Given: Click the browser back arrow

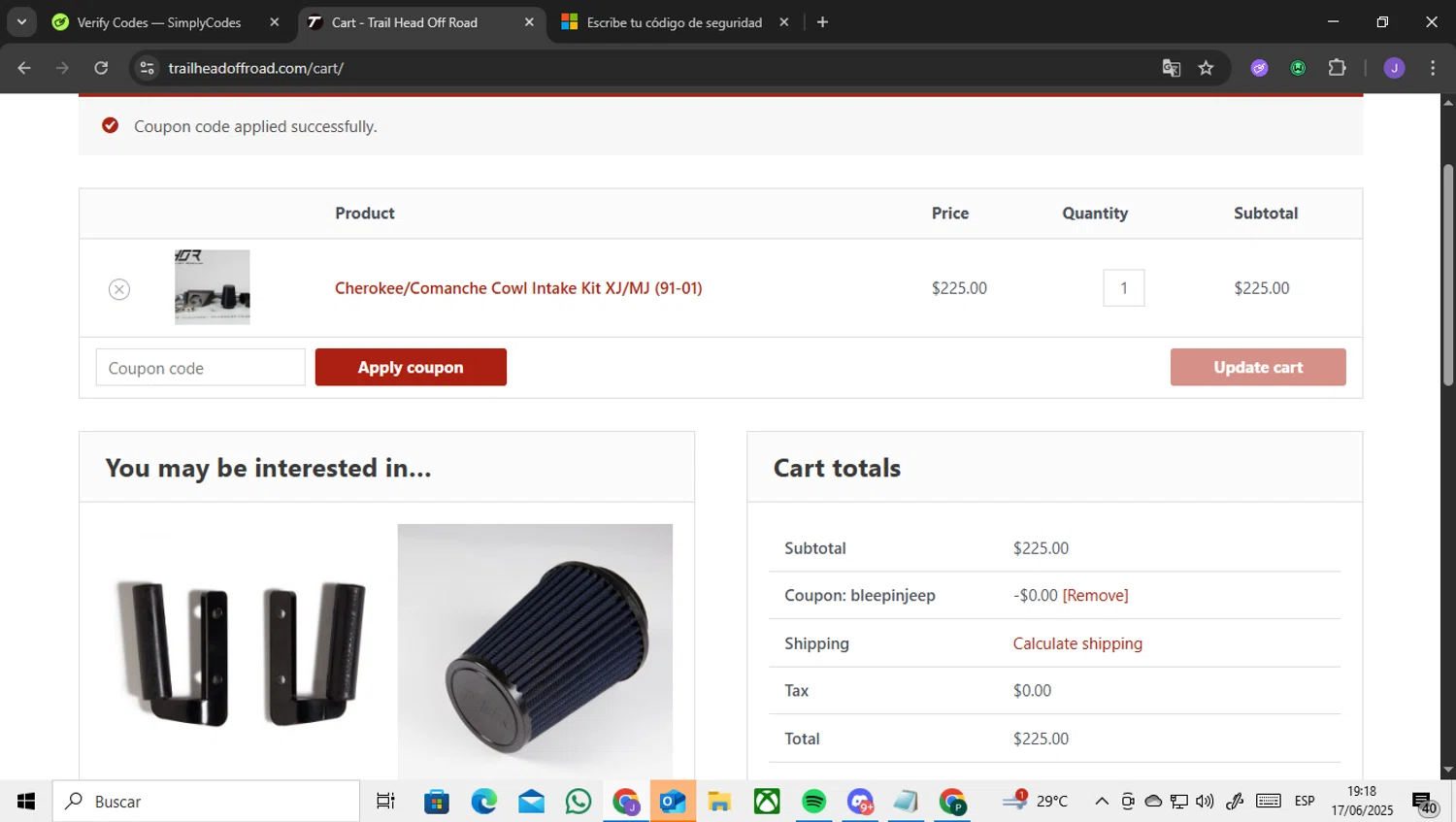Looking at the screenshot, I should [x=24, y=68].
